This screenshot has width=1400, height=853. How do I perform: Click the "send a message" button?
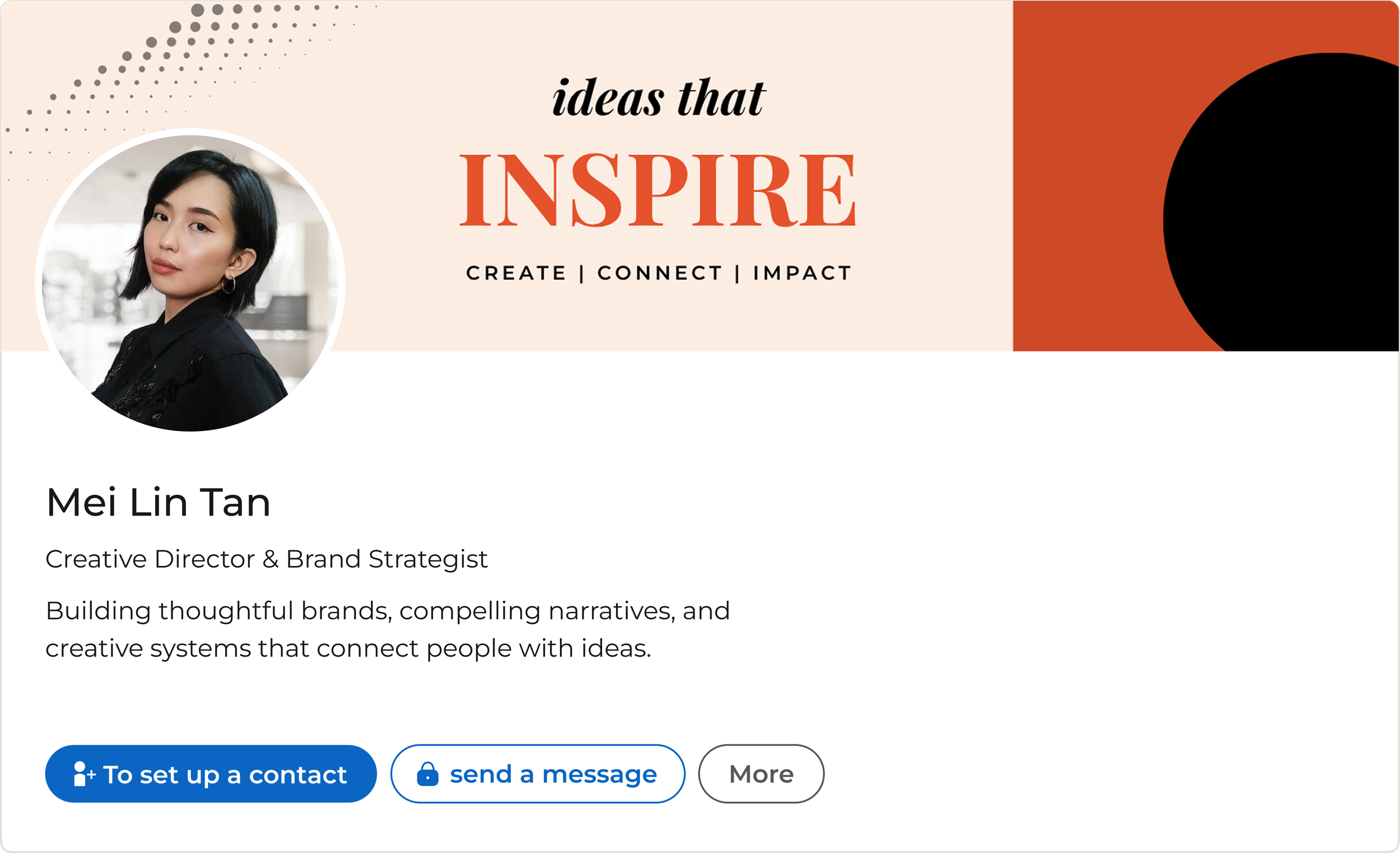click(x=538, y=774)
